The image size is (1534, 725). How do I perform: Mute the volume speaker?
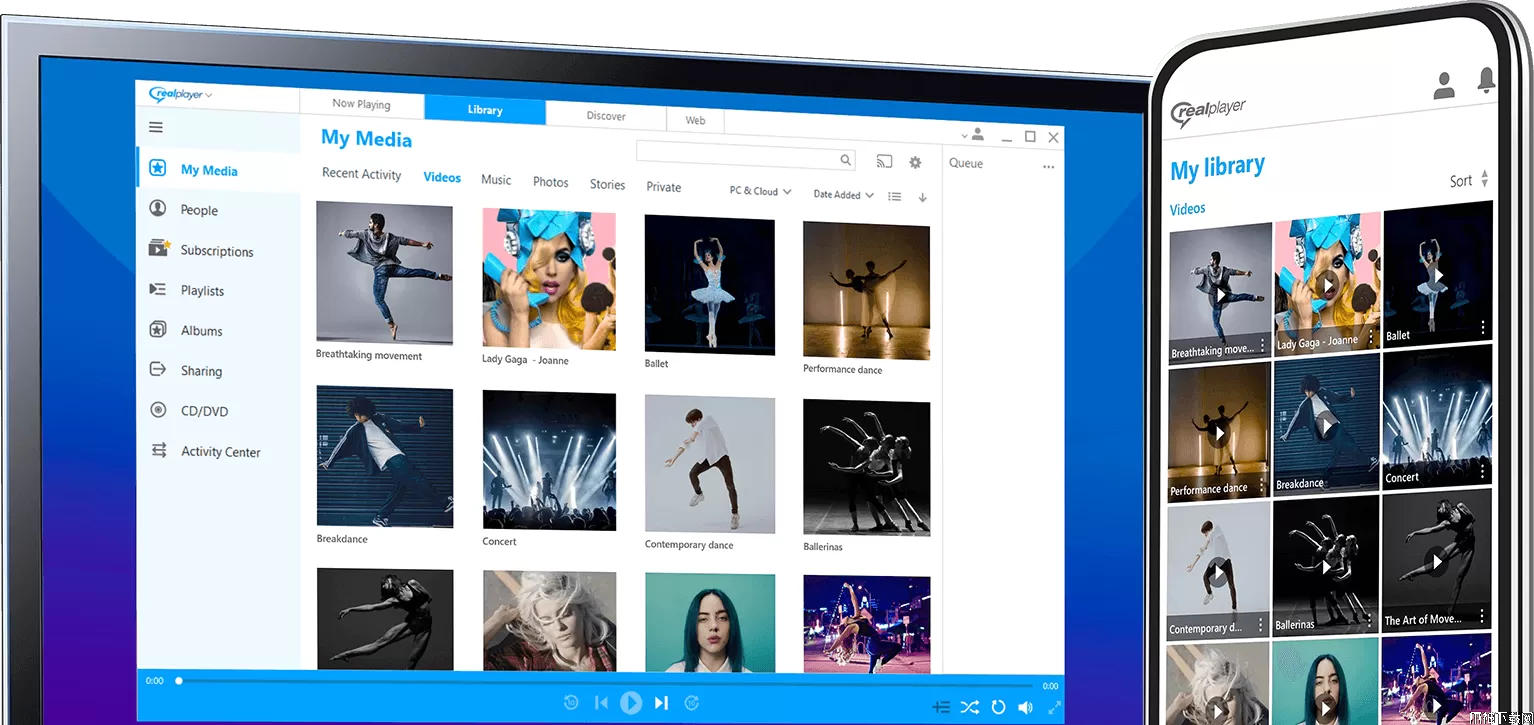(1025, 707)
